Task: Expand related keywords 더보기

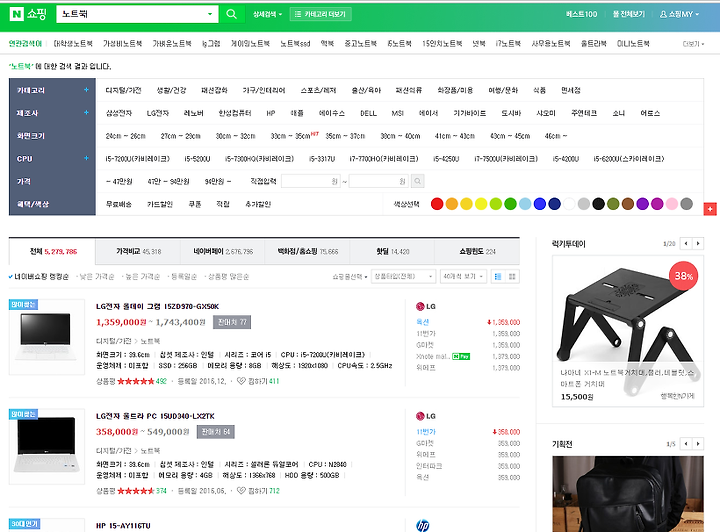Action: tap(693, 44)
